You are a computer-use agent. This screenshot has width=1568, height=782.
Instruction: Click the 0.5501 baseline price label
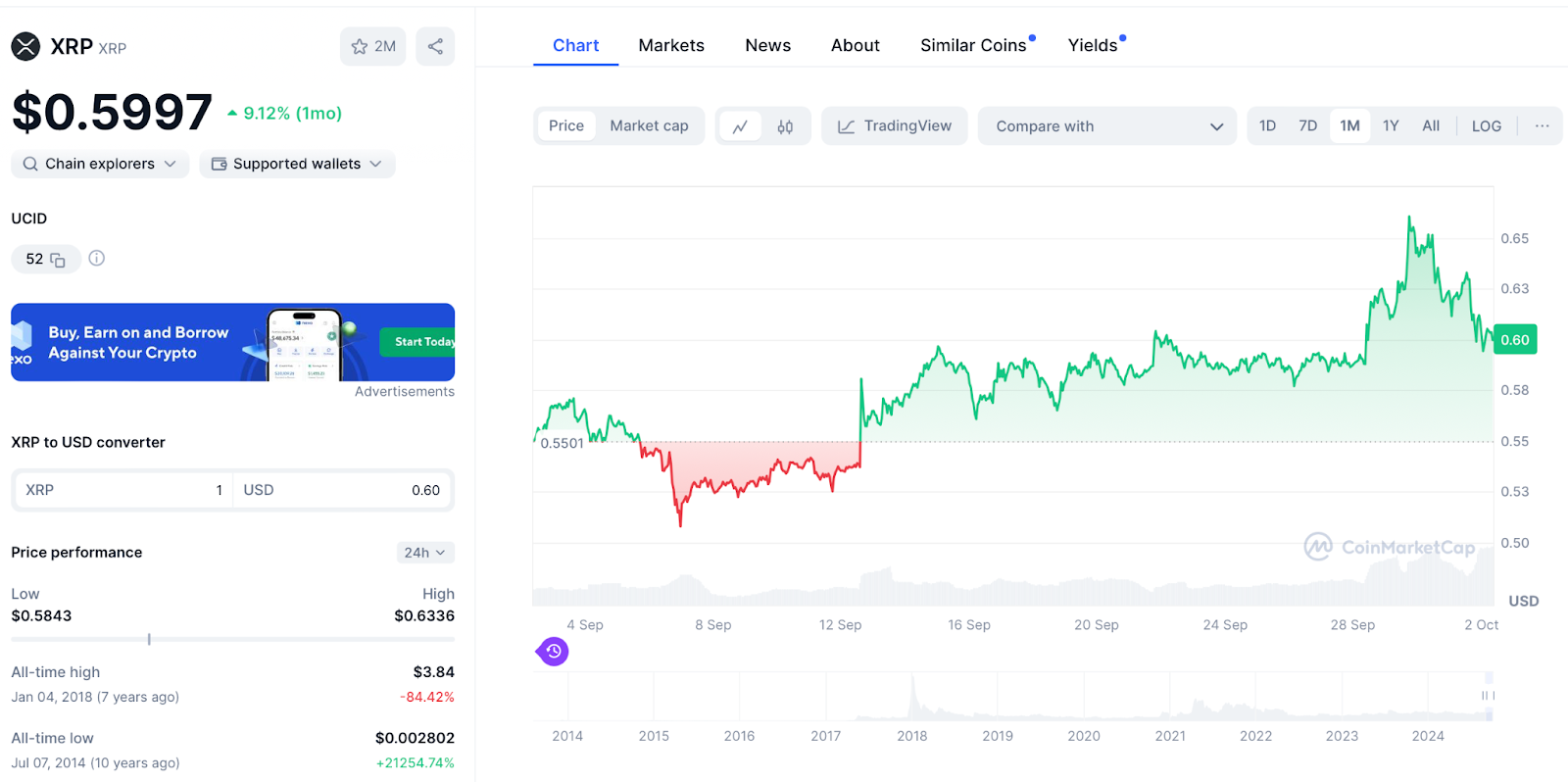pos(562,443)
